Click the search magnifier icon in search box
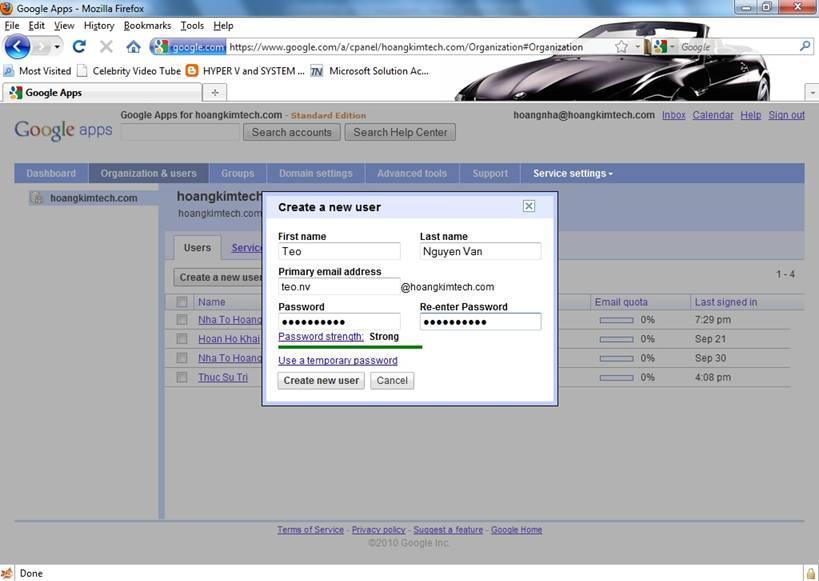 [x=805, y=47]
